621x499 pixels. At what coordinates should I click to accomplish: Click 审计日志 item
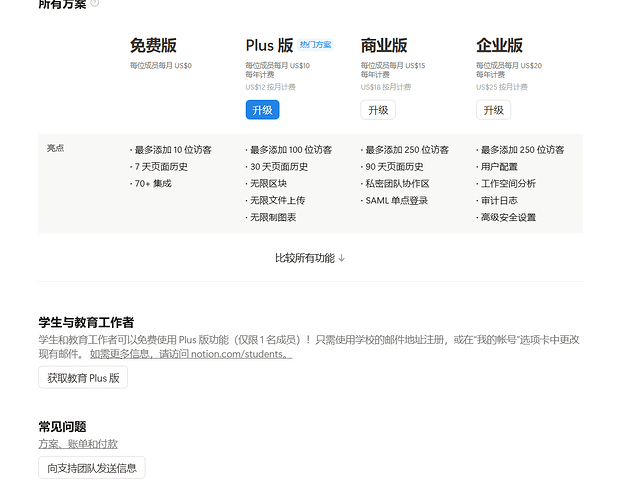tap(497, 200)
